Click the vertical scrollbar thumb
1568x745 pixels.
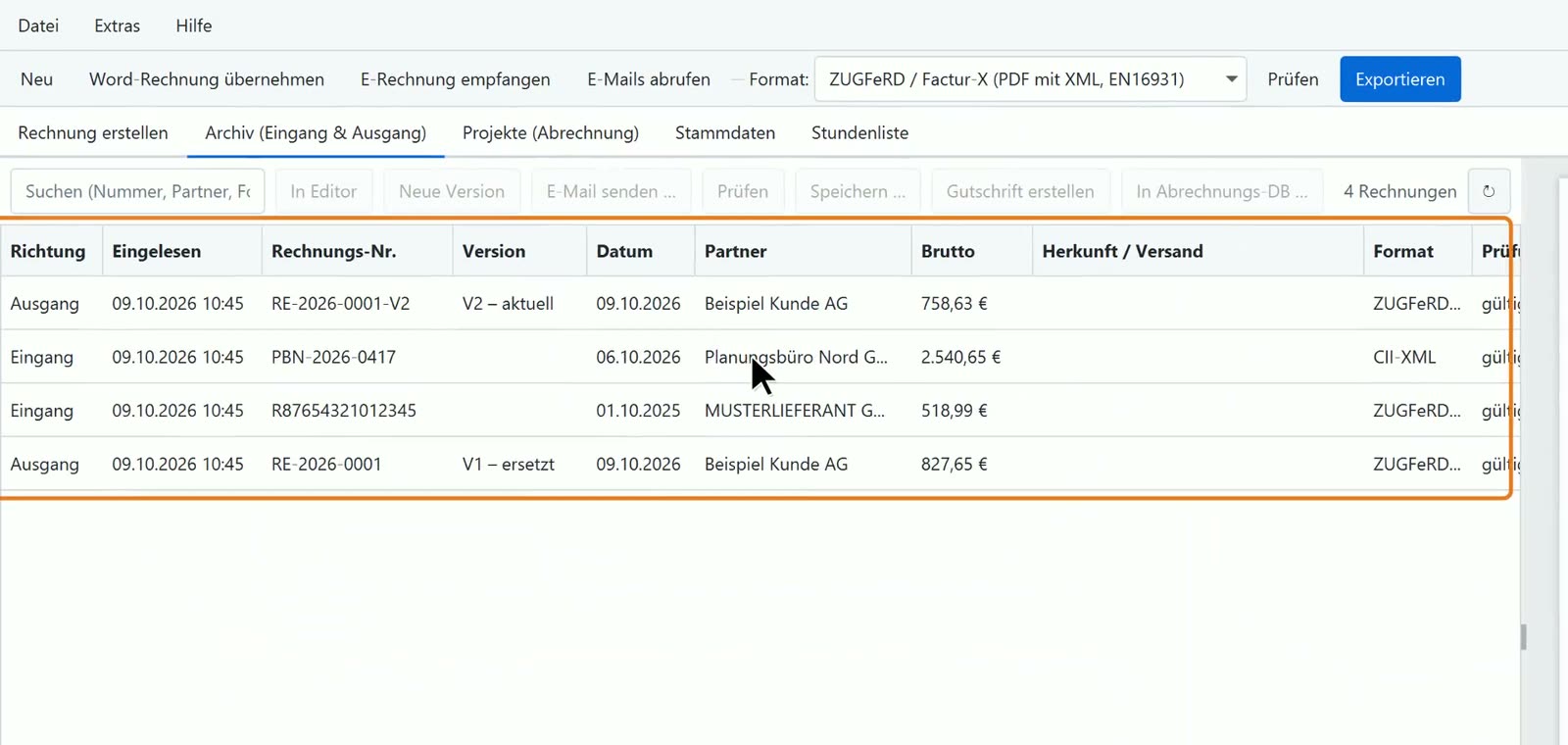tap(1524, 637)
